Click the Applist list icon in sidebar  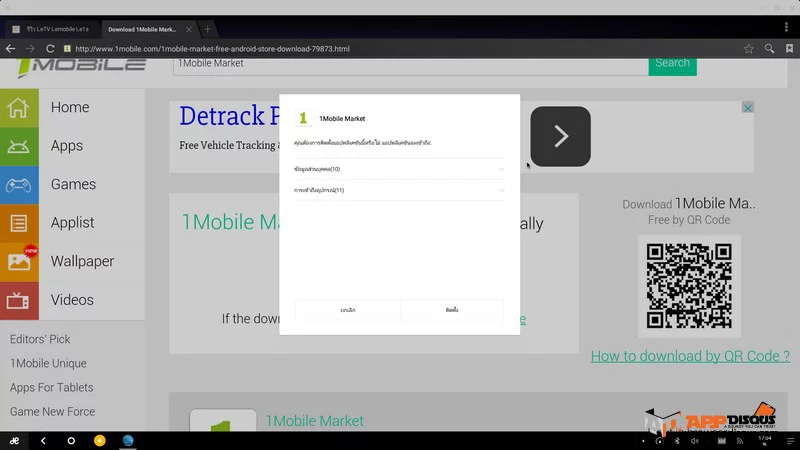(x=19, y=223)
